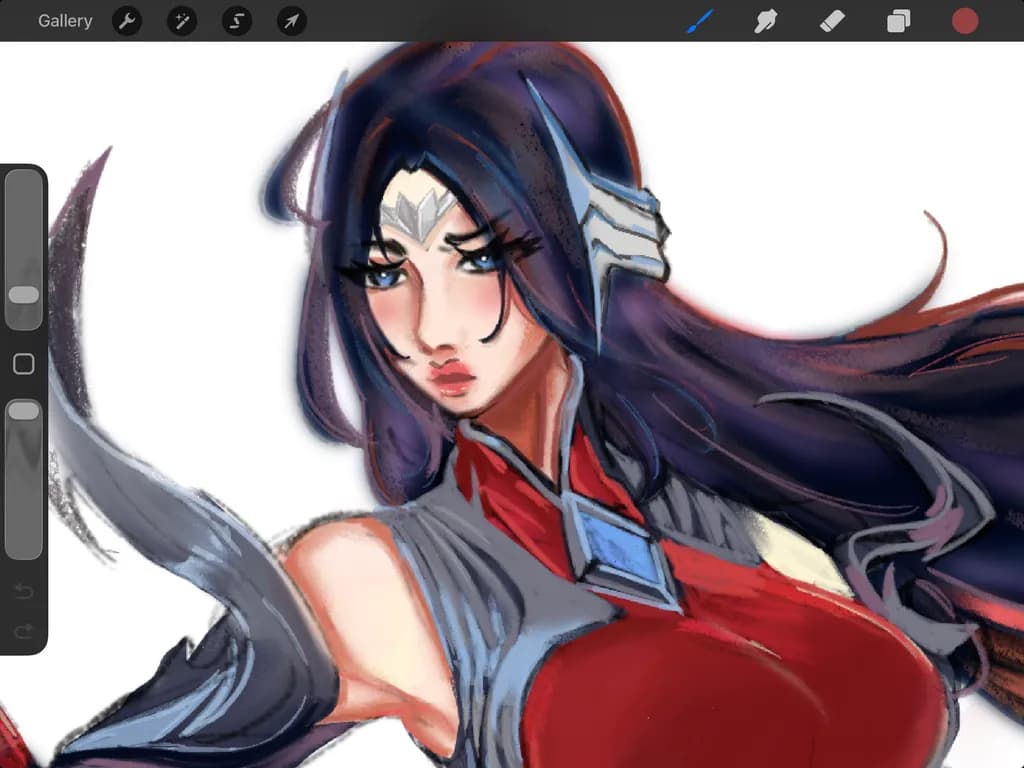
Task: Select the Brush tool
Action: click(x=701, y=21)
